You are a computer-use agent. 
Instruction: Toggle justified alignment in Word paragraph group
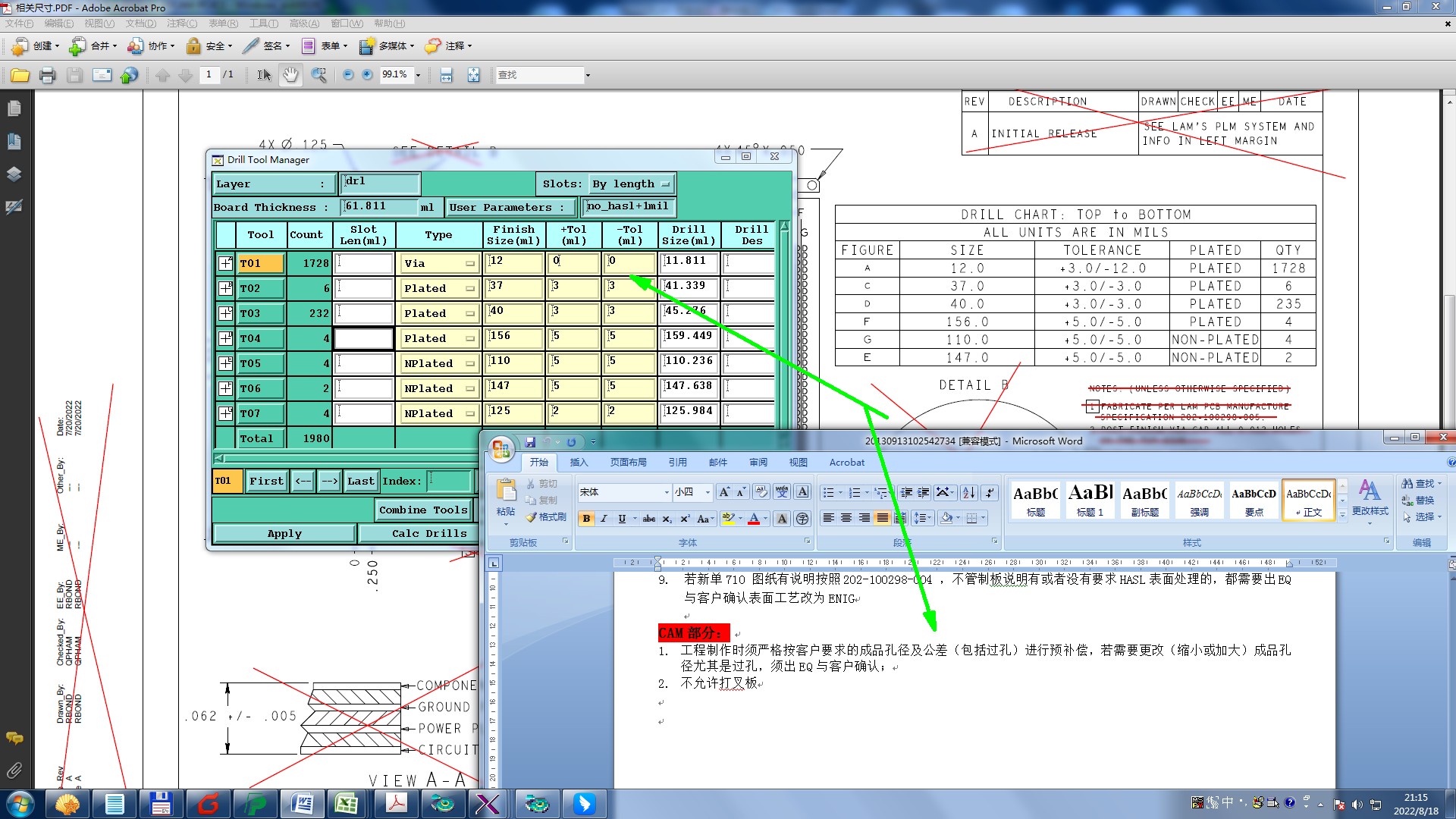882,518
